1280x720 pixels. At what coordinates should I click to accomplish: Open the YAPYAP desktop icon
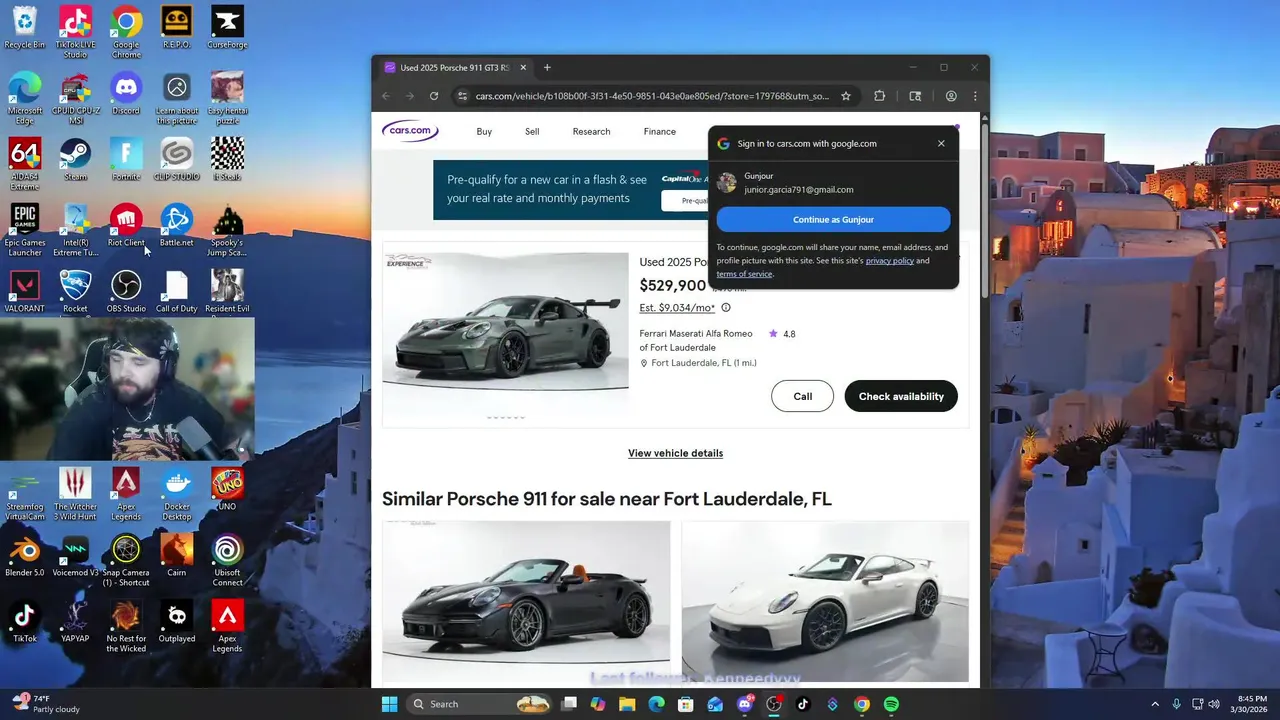[x=75, y=621]
